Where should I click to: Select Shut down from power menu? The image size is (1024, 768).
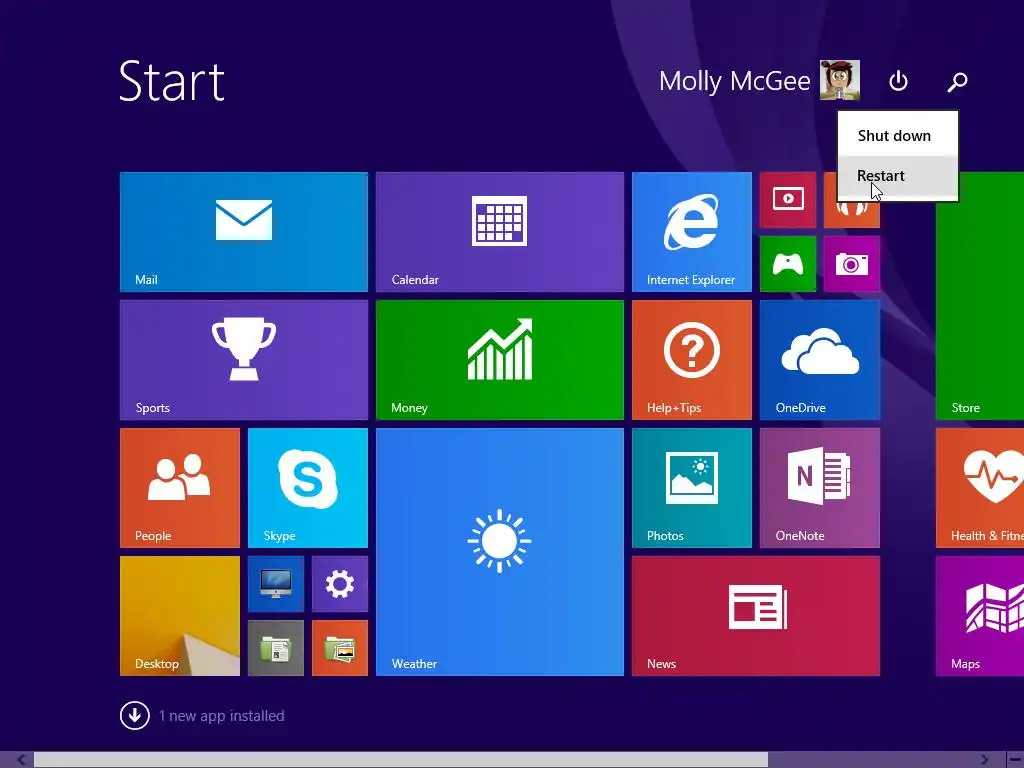point(898,136)
